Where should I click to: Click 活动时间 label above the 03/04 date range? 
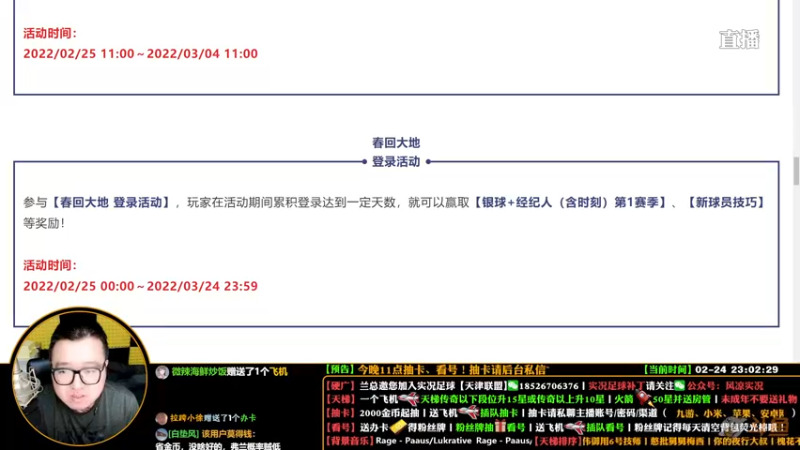point(49,33)
